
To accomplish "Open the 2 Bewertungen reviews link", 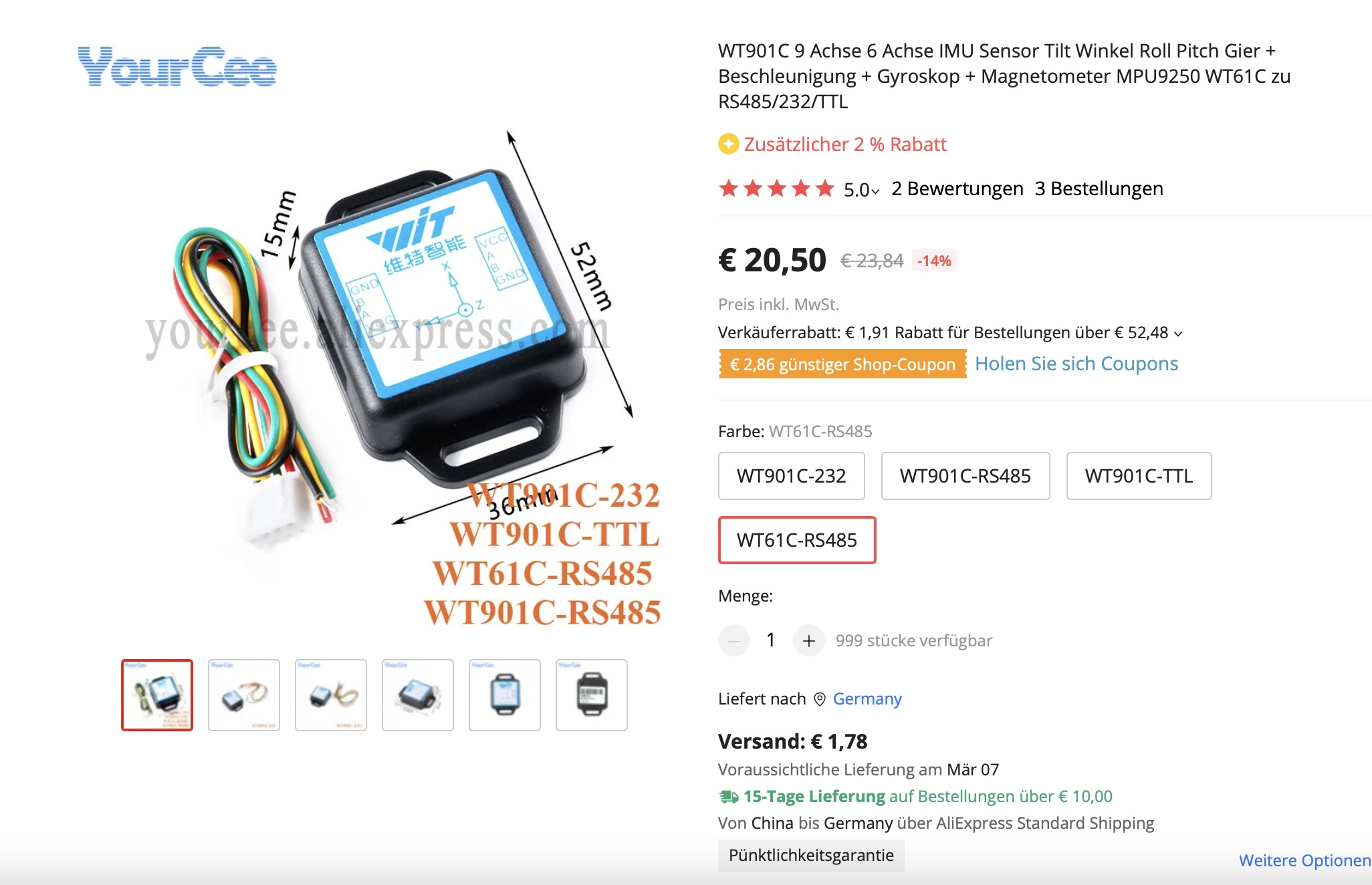I will (x=957, y=188).
